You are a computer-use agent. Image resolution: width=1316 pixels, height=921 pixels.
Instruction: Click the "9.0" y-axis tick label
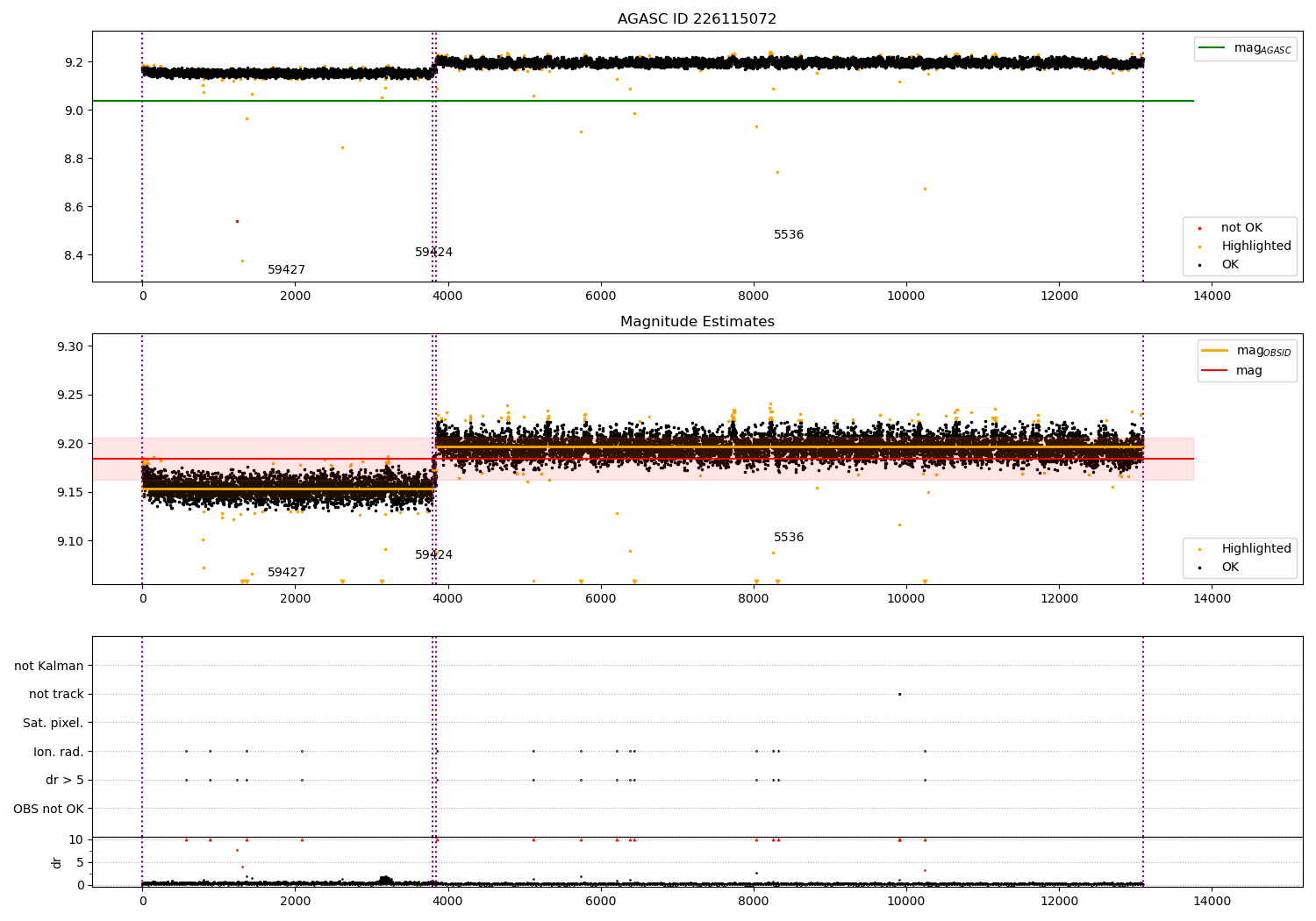74,111
